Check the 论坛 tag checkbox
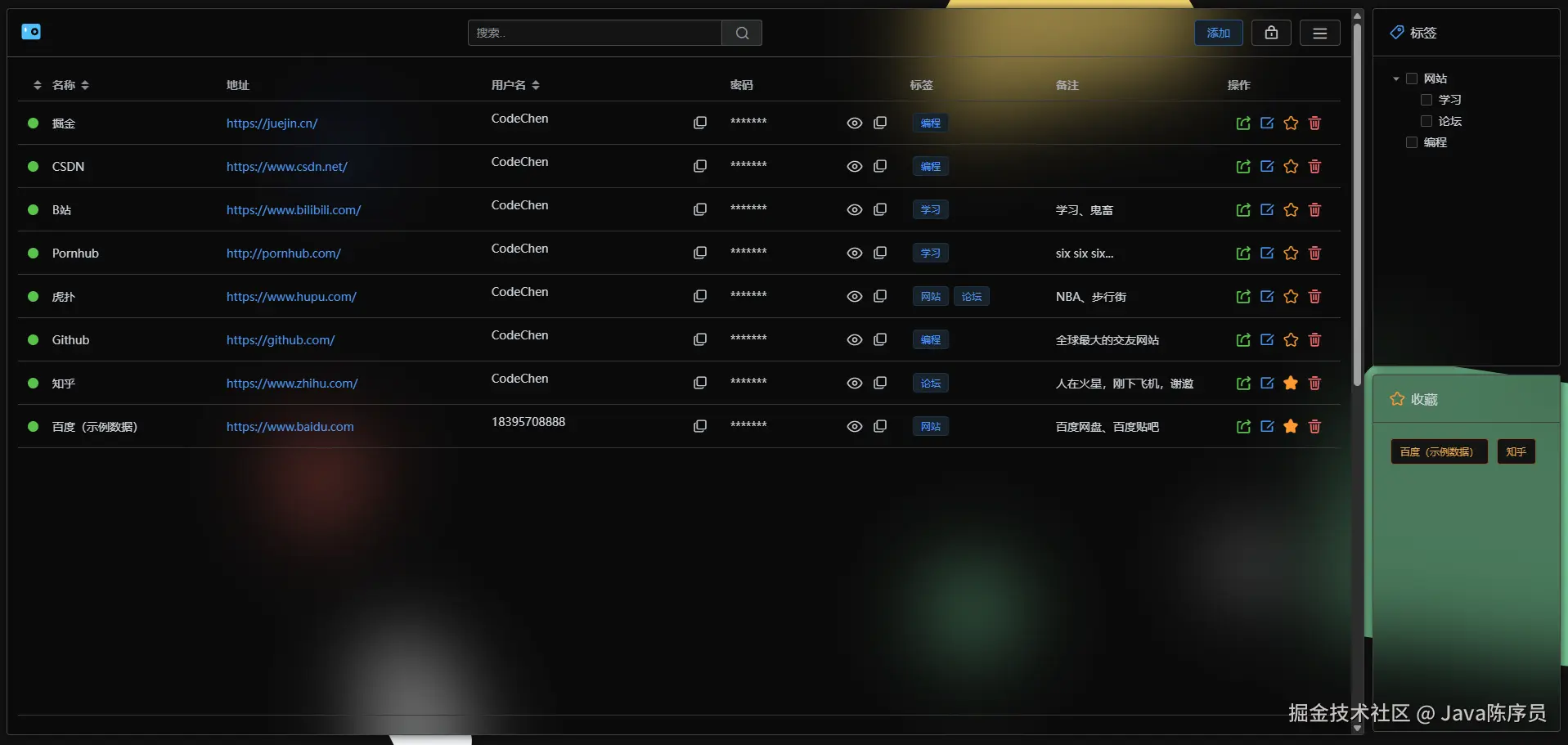Viewport: 1568px width, 745px height. [1426, 121]
